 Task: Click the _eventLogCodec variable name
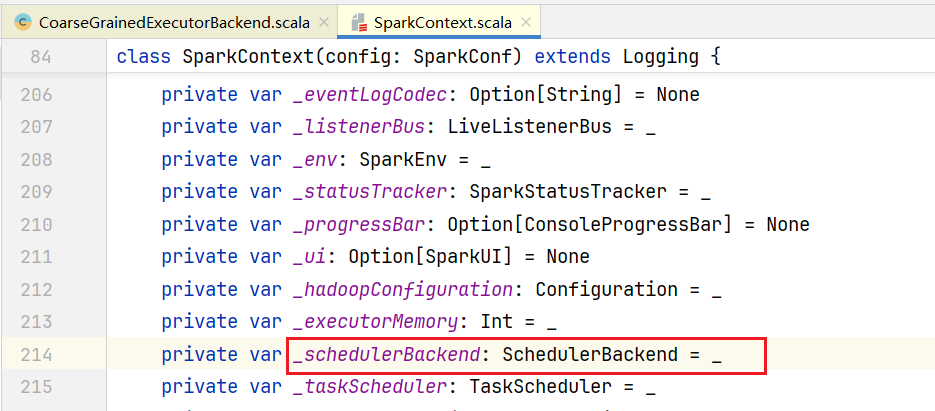[x=370, y=95]
